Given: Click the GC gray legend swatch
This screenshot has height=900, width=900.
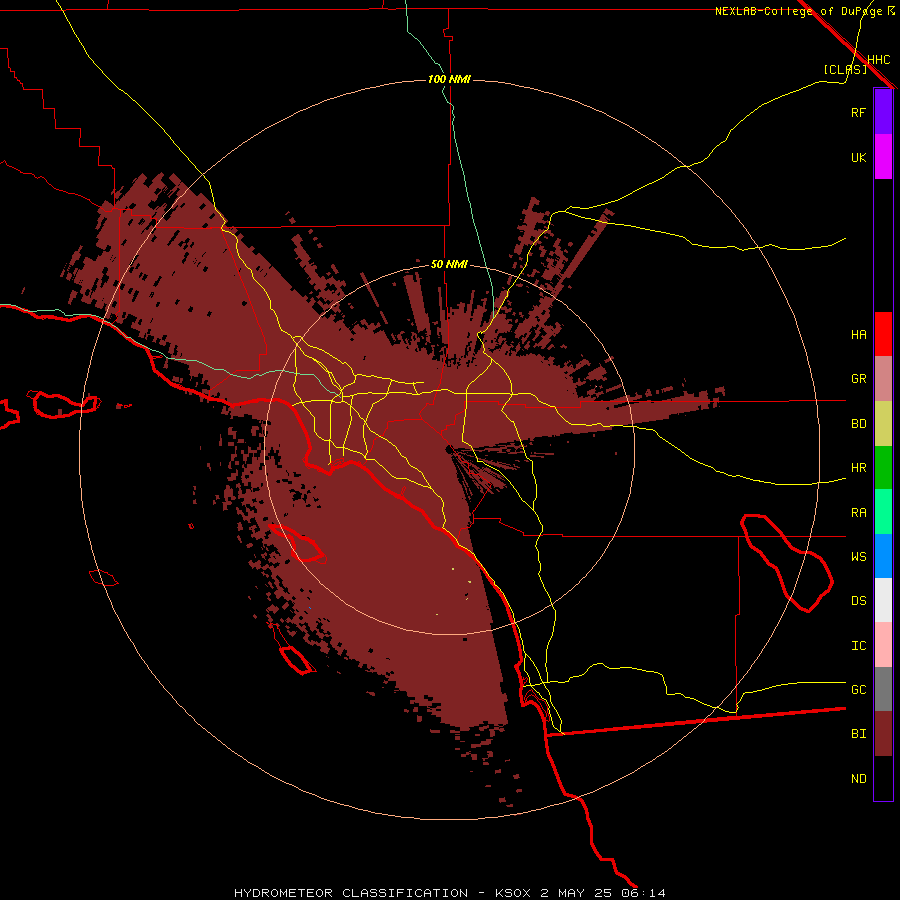Looking at the screenshot, I should (883, 689).
